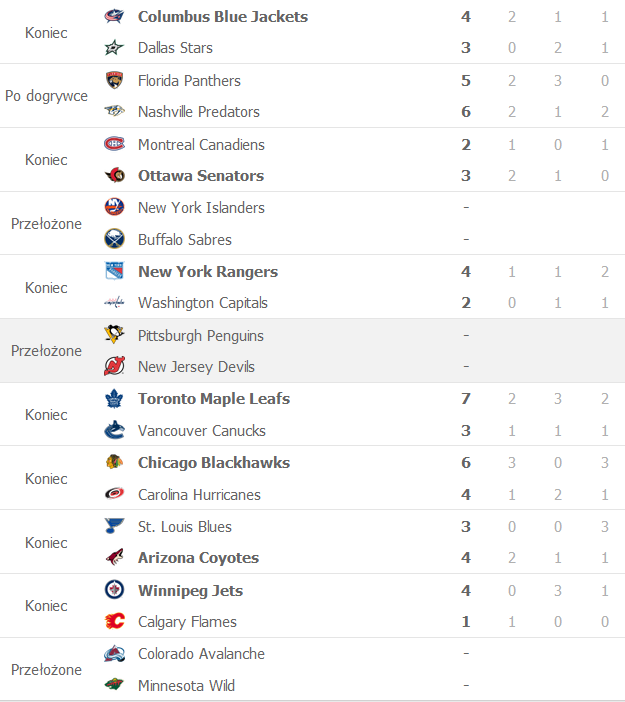
Task: Open the Montreal Canadiens team link
Action: click(201, 145)
